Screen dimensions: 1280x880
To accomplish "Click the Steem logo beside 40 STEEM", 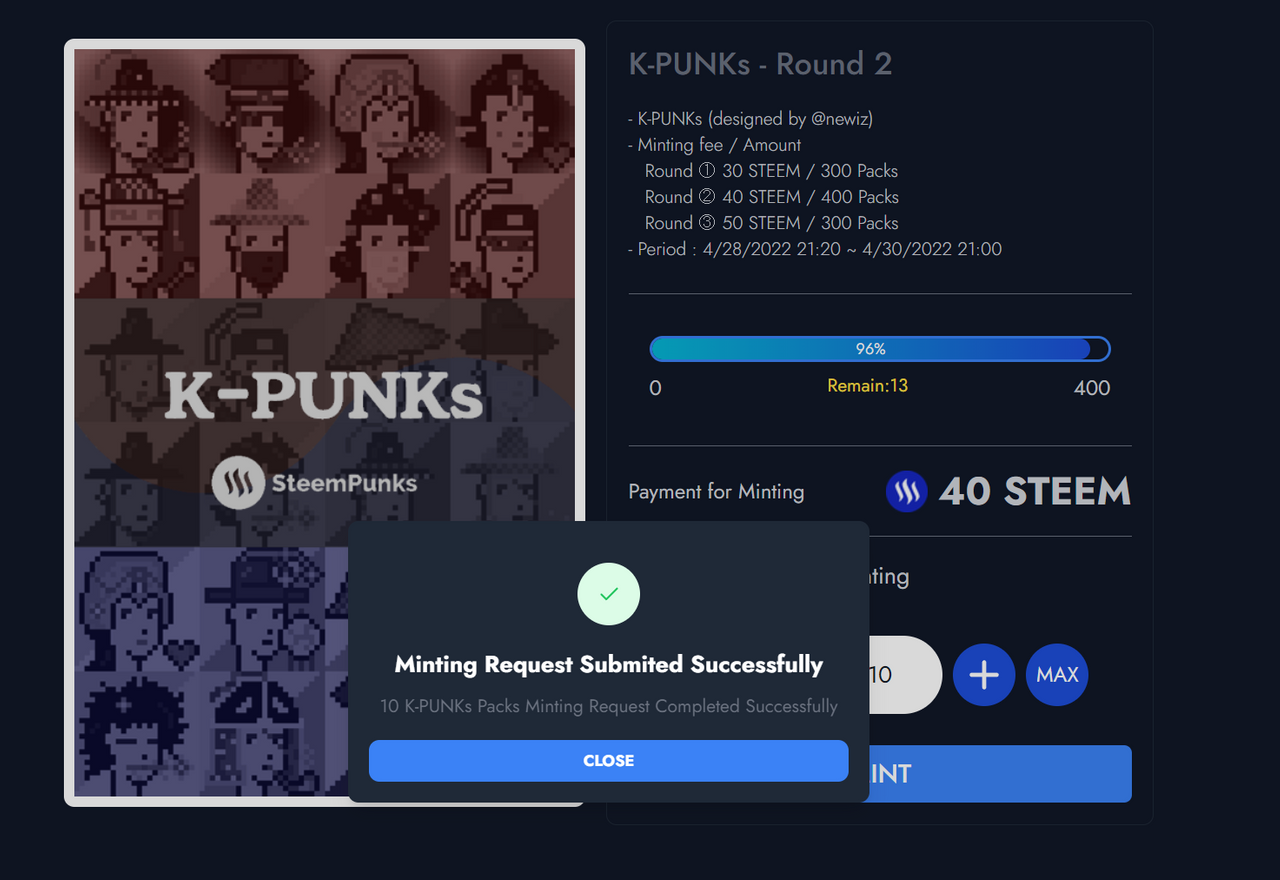I will (907, 492).
